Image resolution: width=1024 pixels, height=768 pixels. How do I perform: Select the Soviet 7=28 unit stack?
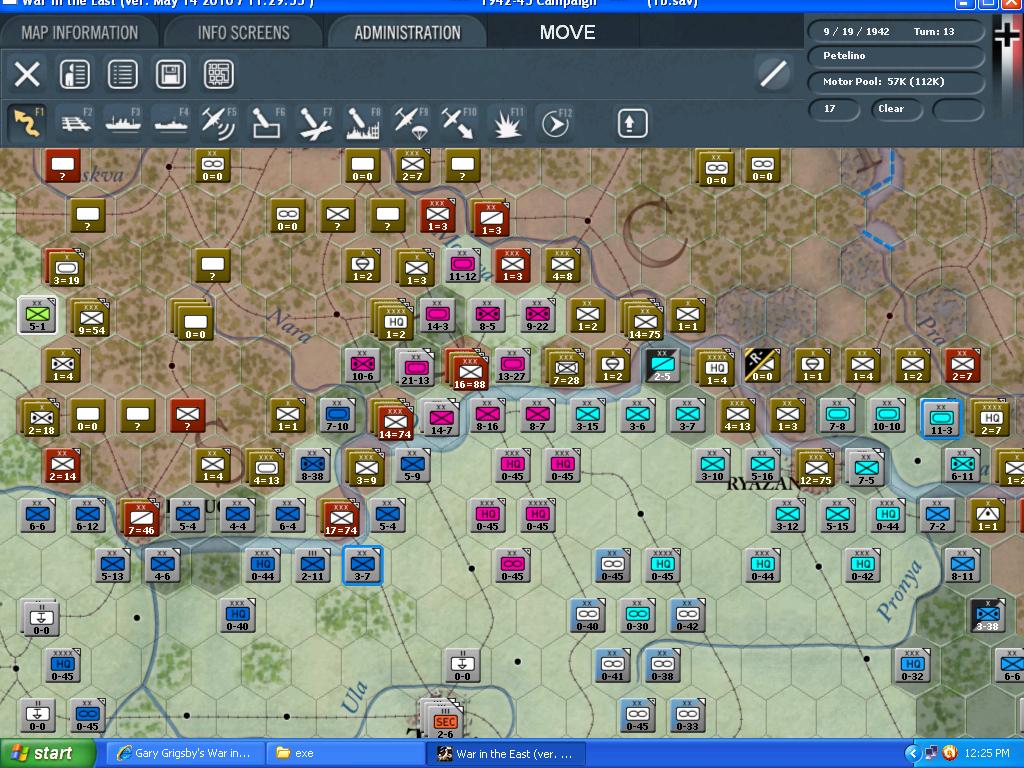(x=566, y=368)
